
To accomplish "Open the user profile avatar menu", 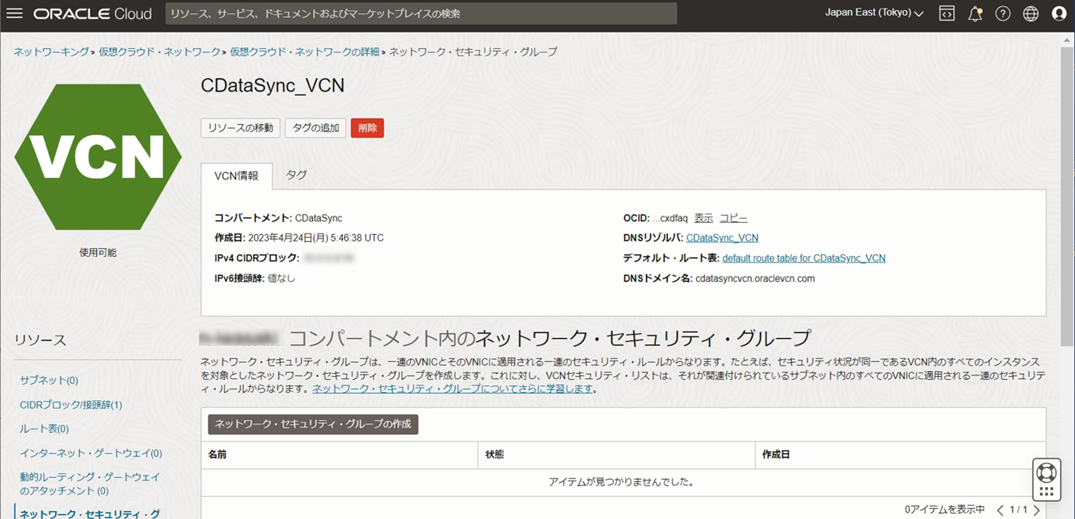I will point(1059,14).
